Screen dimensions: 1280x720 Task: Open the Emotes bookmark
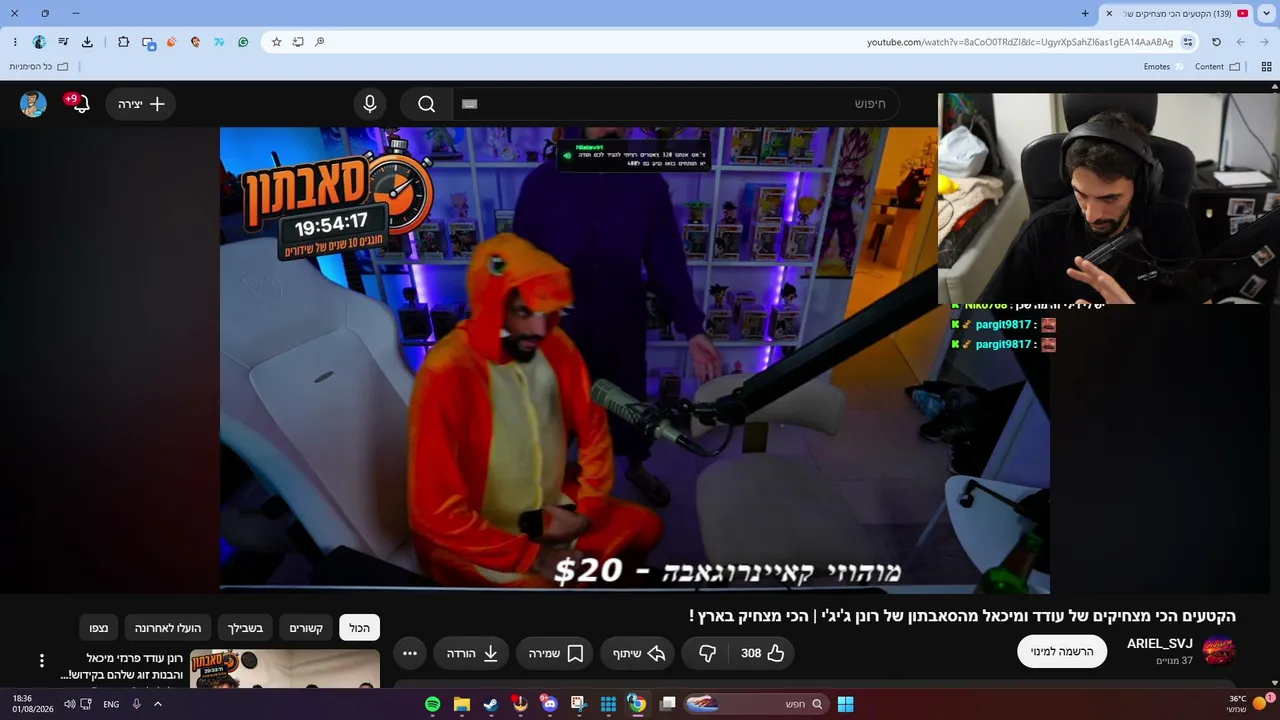click(x=1164, y=67)
